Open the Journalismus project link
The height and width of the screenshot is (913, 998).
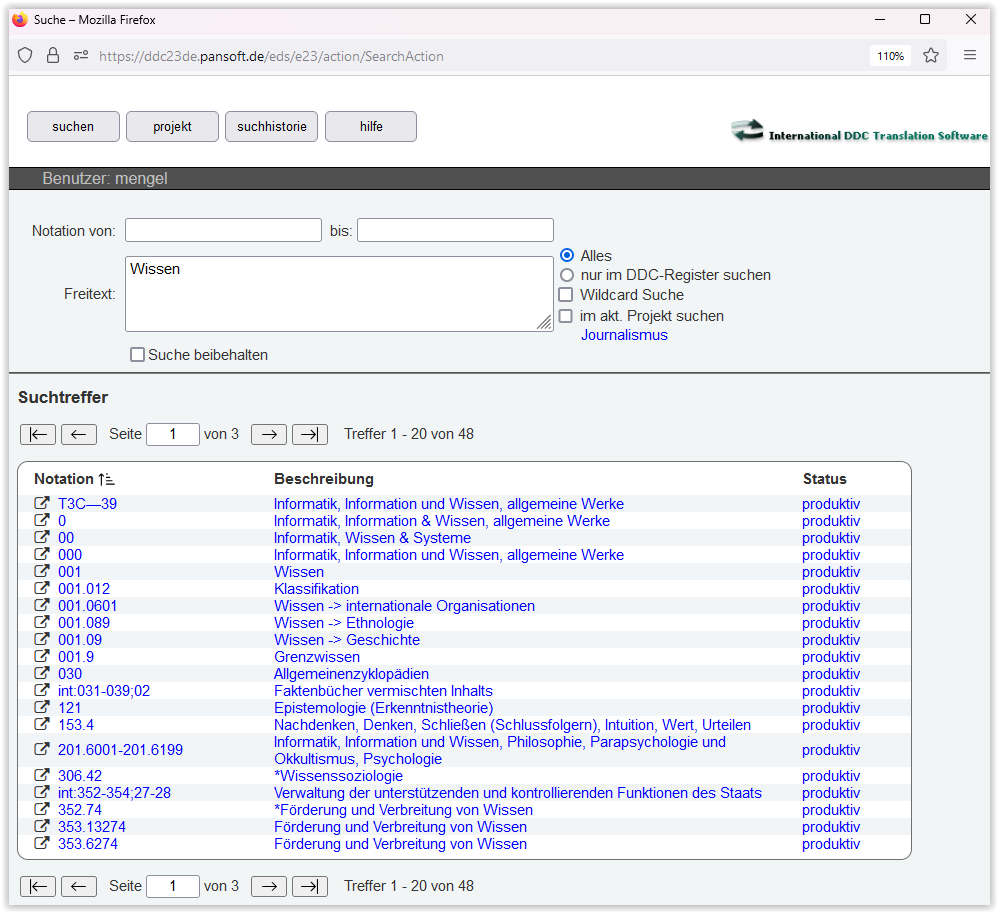pyautogui.click(x=624, y=335)
